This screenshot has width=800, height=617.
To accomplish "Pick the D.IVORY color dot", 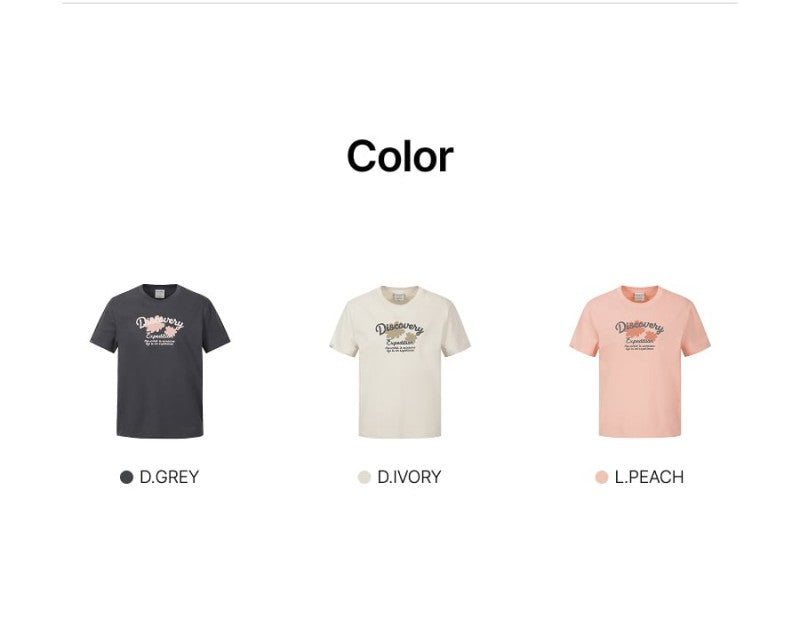I will click(x=364, y=477).
